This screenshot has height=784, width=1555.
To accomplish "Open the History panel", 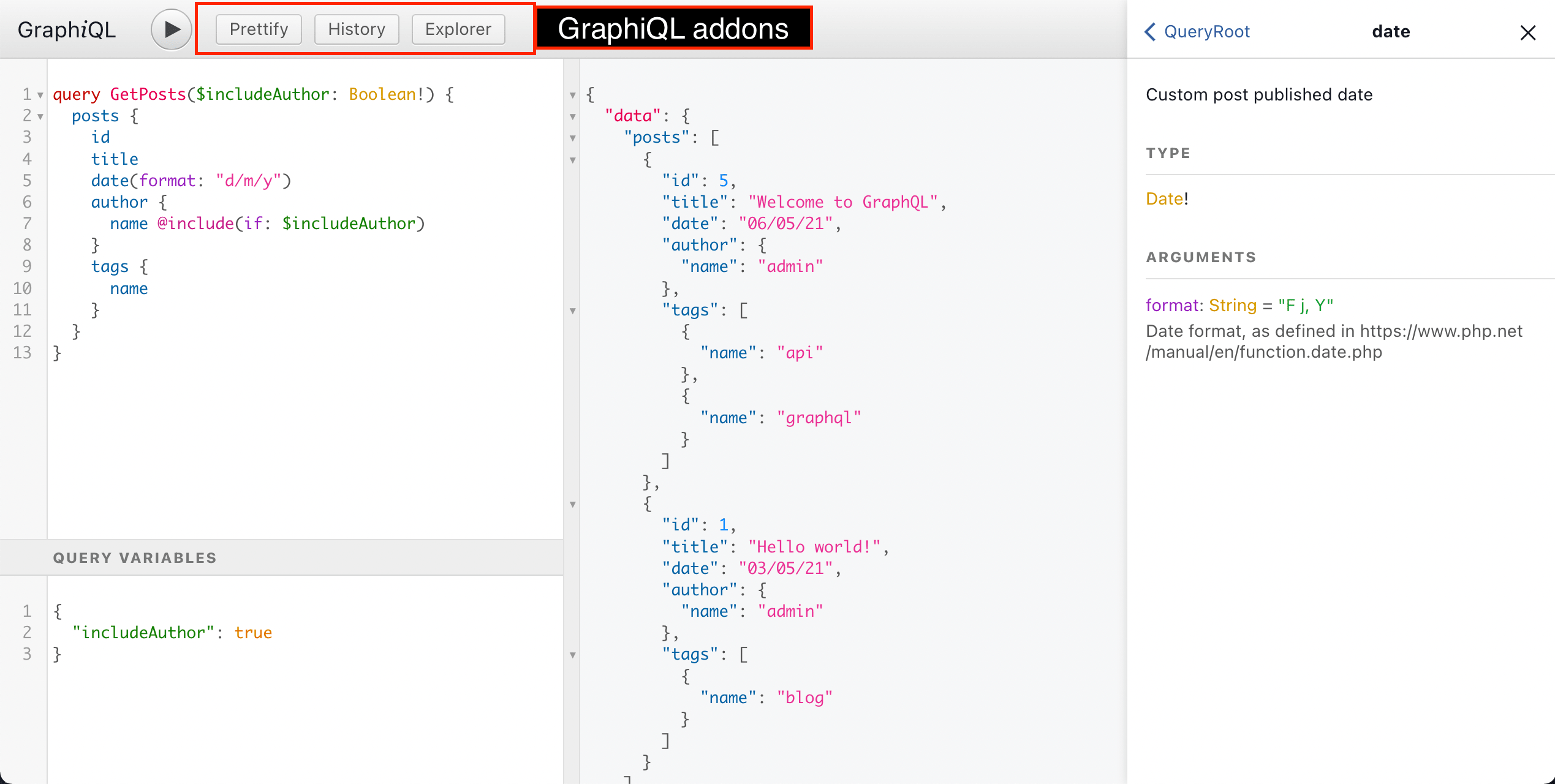I will point(356,29).
